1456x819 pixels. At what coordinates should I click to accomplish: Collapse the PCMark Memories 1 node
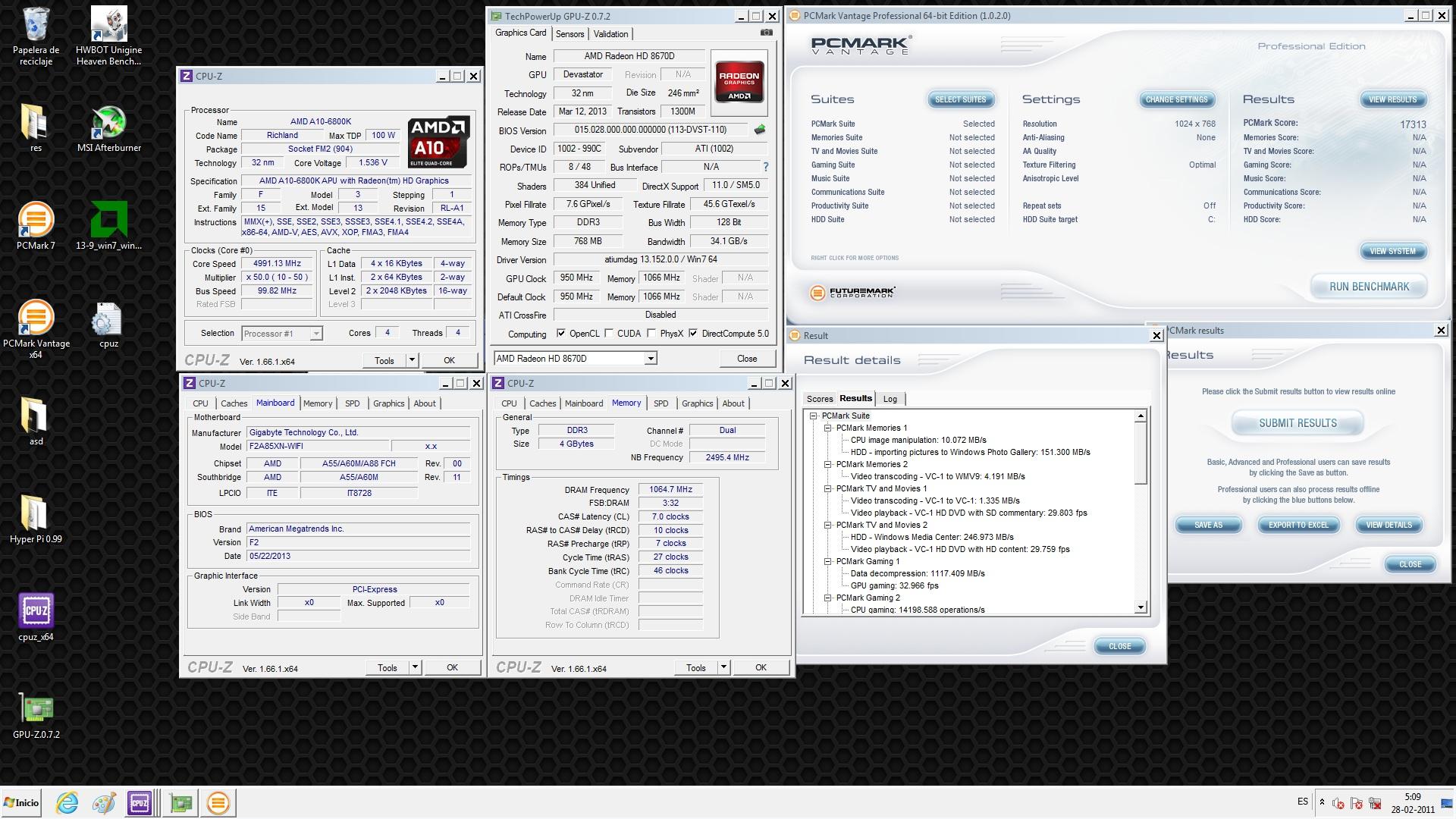828,428
